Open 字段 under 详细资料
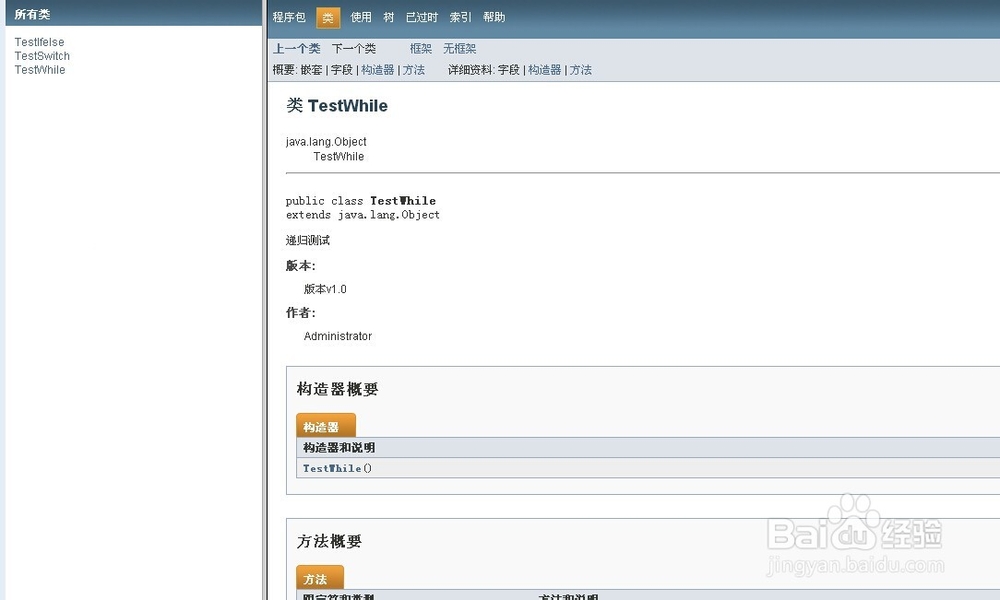The width and height of the screenshot is (1000, 600). [x=508, y=70]
